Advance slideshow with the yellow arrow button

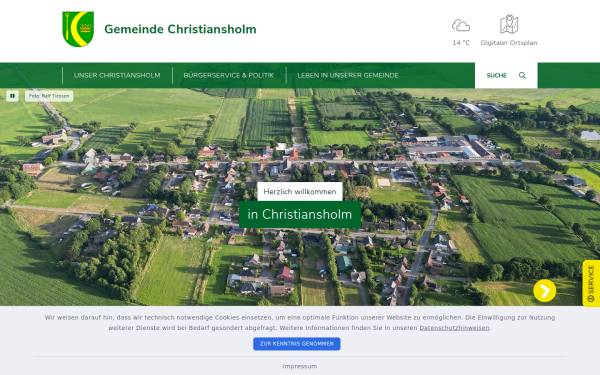pyautogui.click(x=545, y=290)
